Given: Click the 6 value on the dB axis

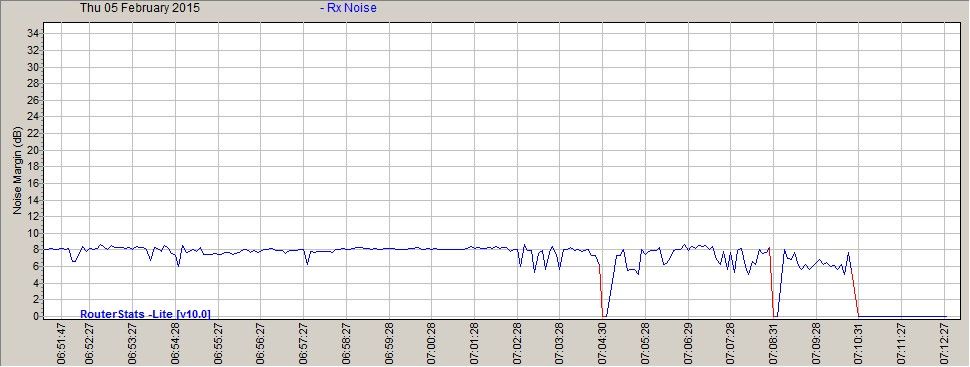Looking at the screenshot, I should [36, 266].
